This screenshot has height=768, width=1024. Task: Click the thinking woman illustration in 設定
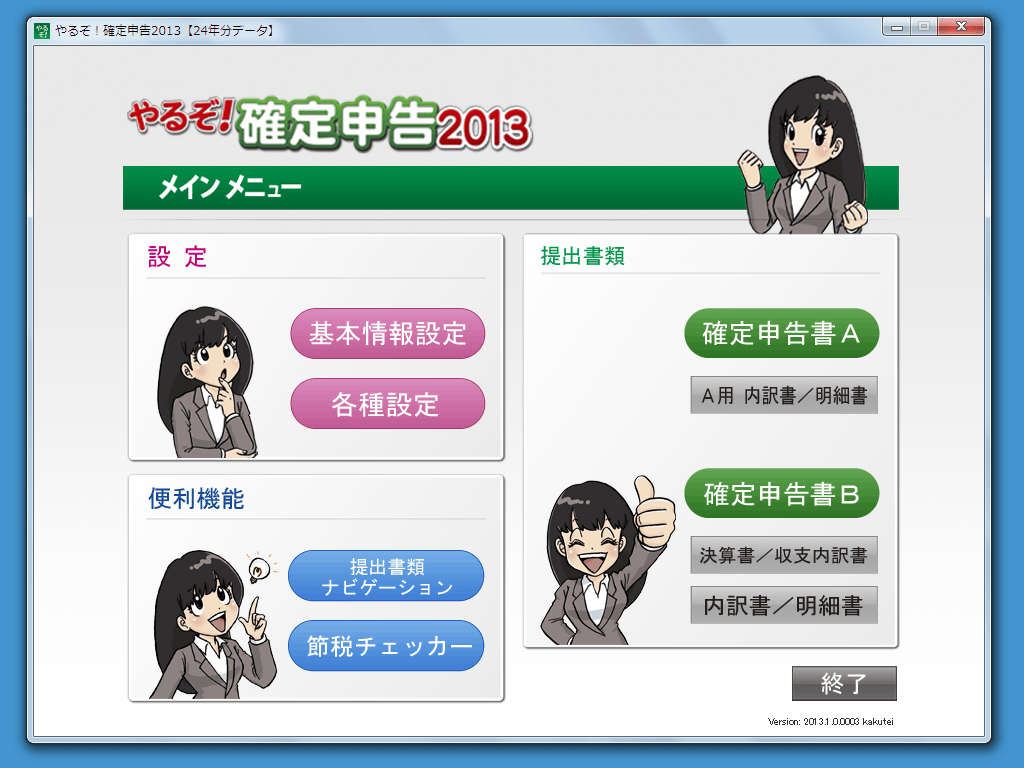[207, 383]
